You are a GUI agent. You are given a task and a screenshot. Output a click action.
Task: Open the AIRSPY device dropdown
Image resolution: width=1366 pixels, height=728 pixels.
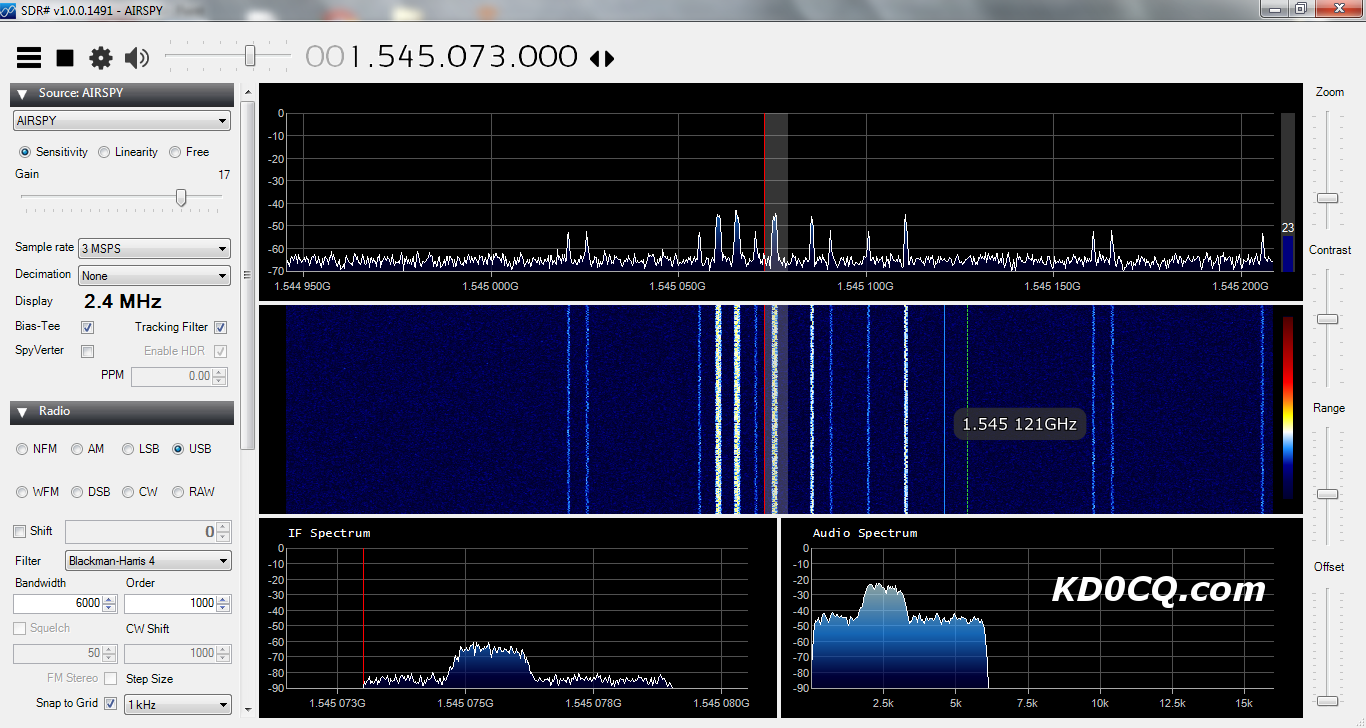tap(122, 121)
